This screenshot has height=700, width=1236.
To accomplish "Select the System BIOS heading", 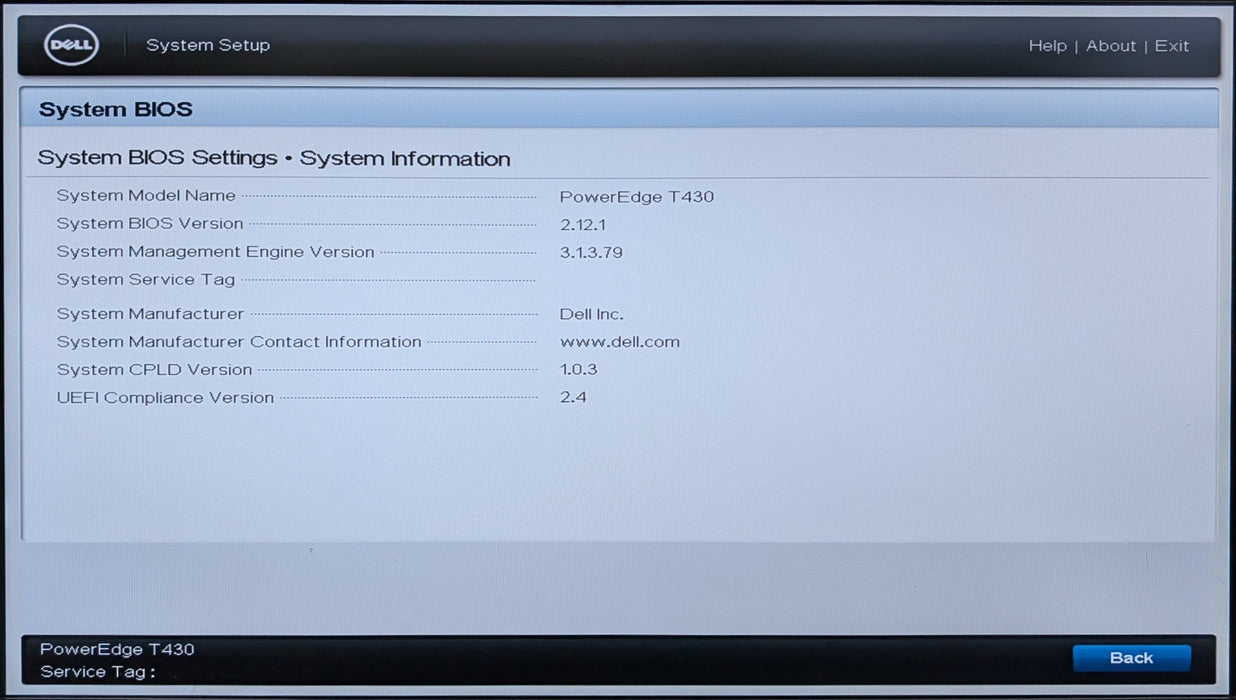I will pos(116,110).
